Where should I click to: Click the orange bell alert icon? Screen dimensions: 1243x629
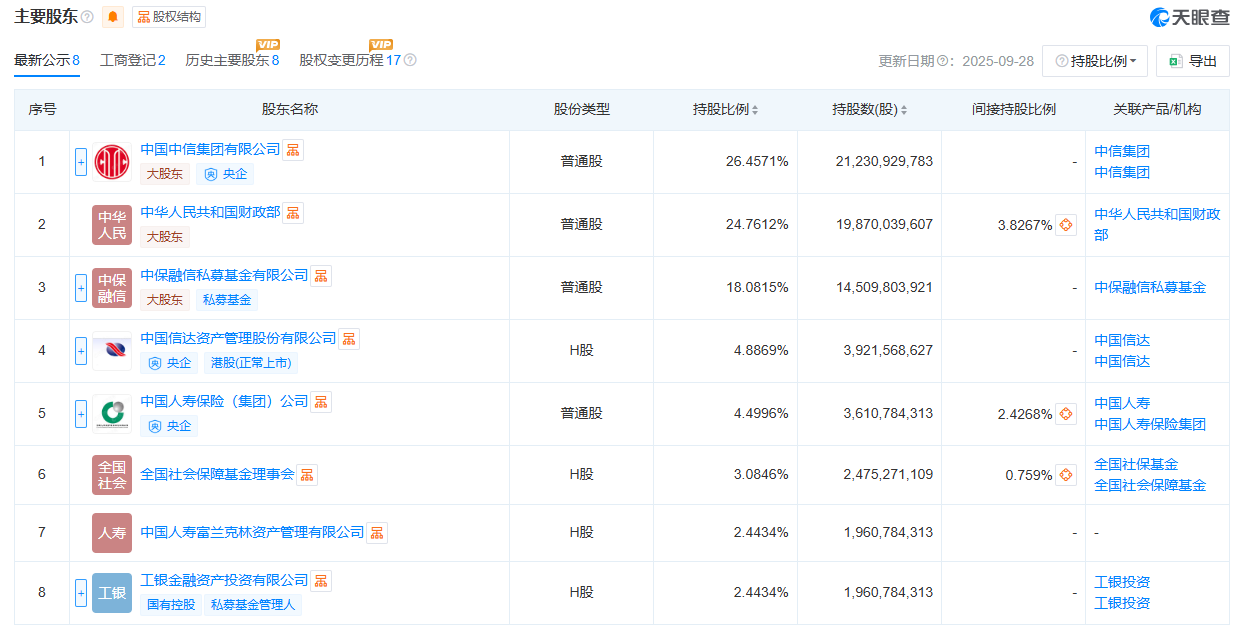112,17
